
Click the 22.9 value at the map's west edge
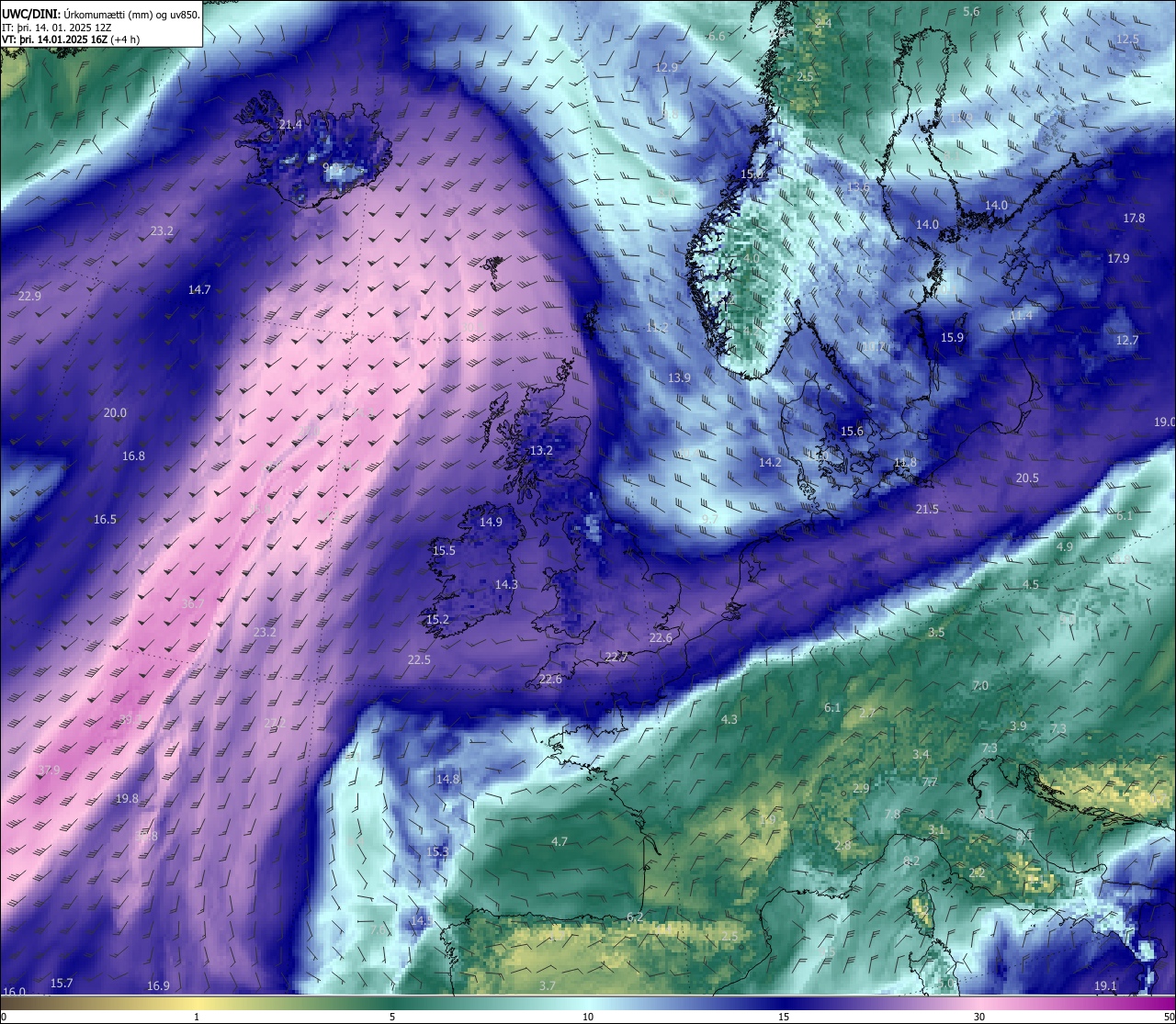point(29,296)
